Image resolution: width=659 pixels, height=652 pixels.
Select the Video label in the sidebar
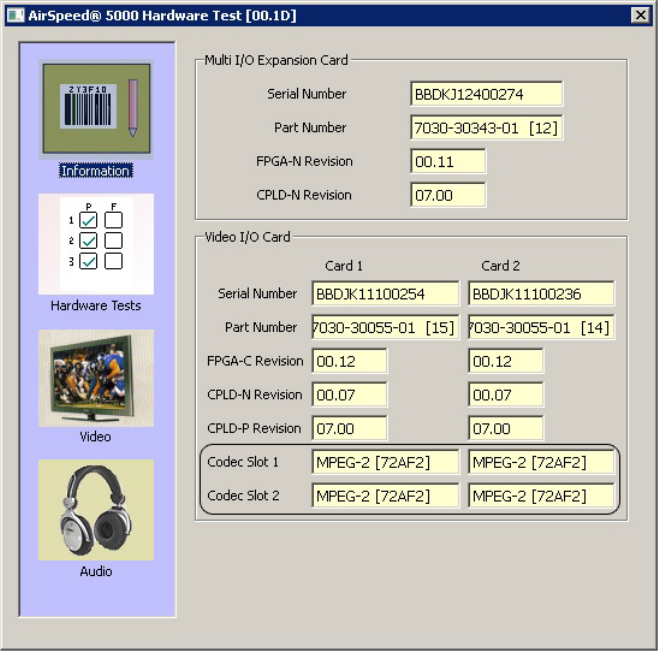[96, 437]
